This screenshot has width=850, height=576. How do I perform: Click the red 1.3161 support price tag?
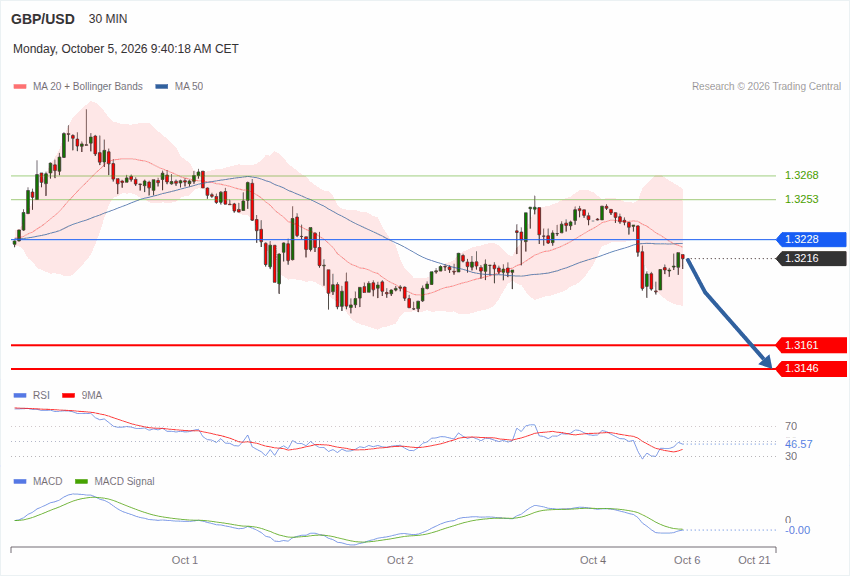tap(812, 345)
